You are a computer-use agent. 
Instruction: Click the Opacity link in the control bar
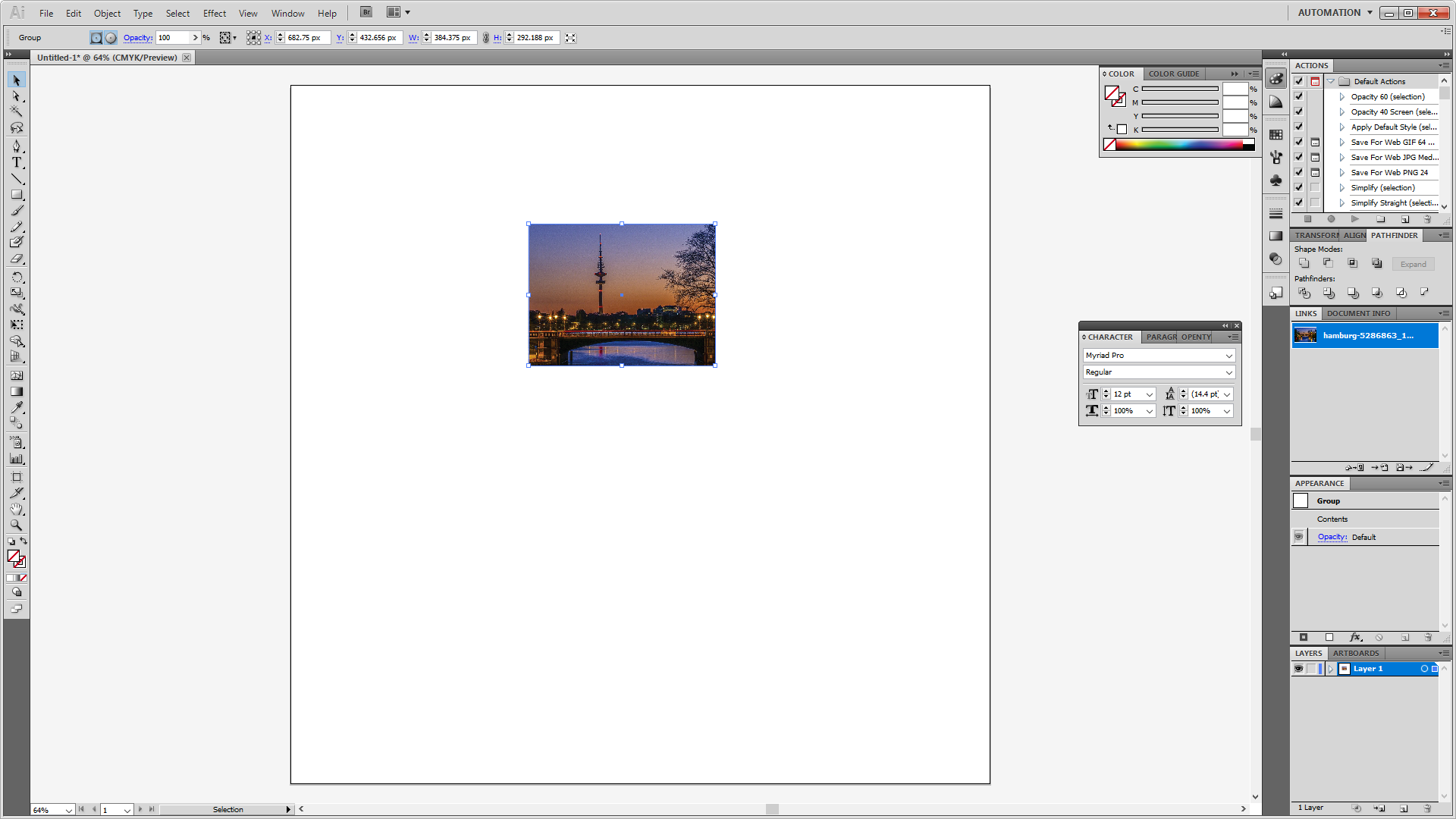[x=138, y=37]
